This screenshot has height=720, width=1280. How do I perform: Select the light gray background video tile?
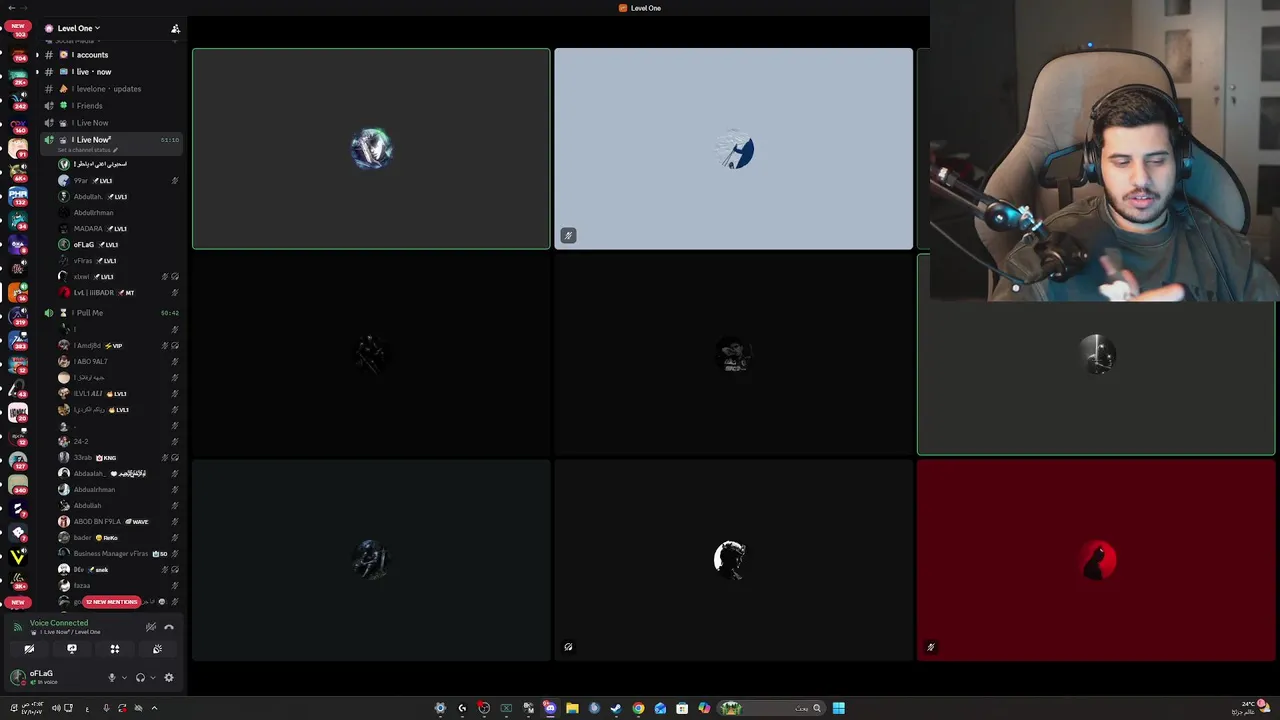click(x=733, y=148)
